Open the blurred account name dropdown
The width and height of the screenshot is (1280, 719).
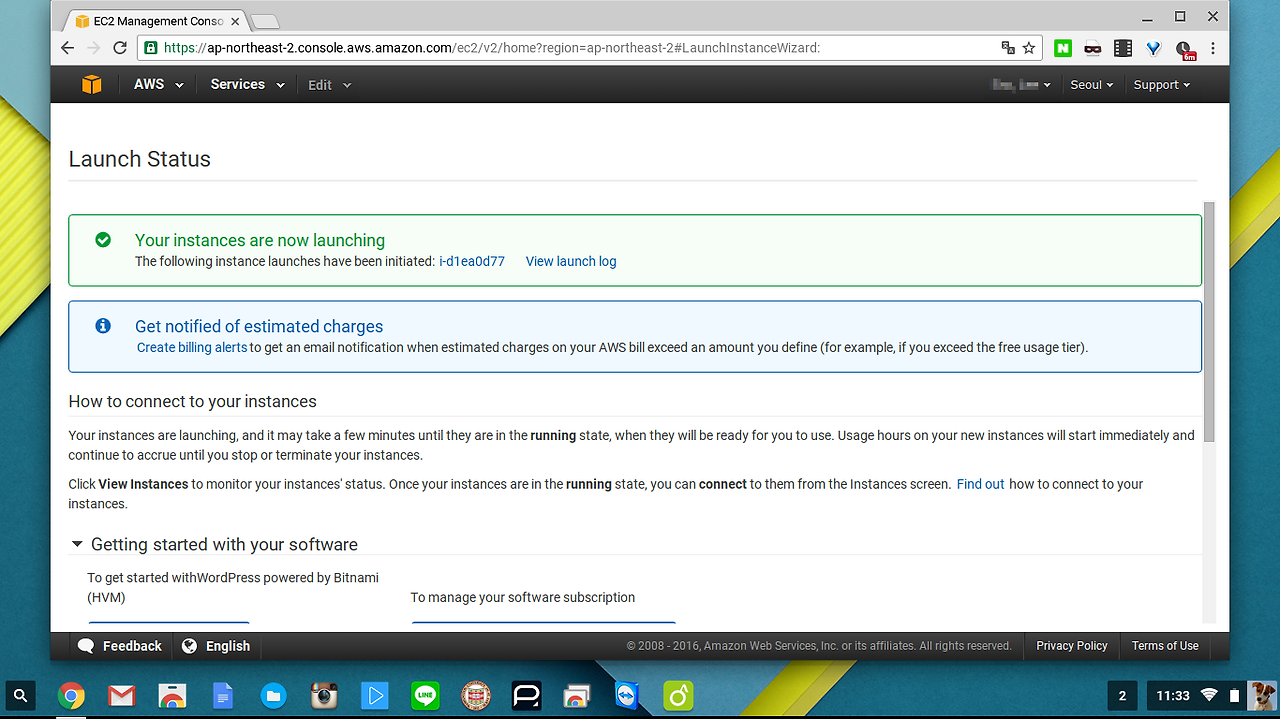[1021, 85]
